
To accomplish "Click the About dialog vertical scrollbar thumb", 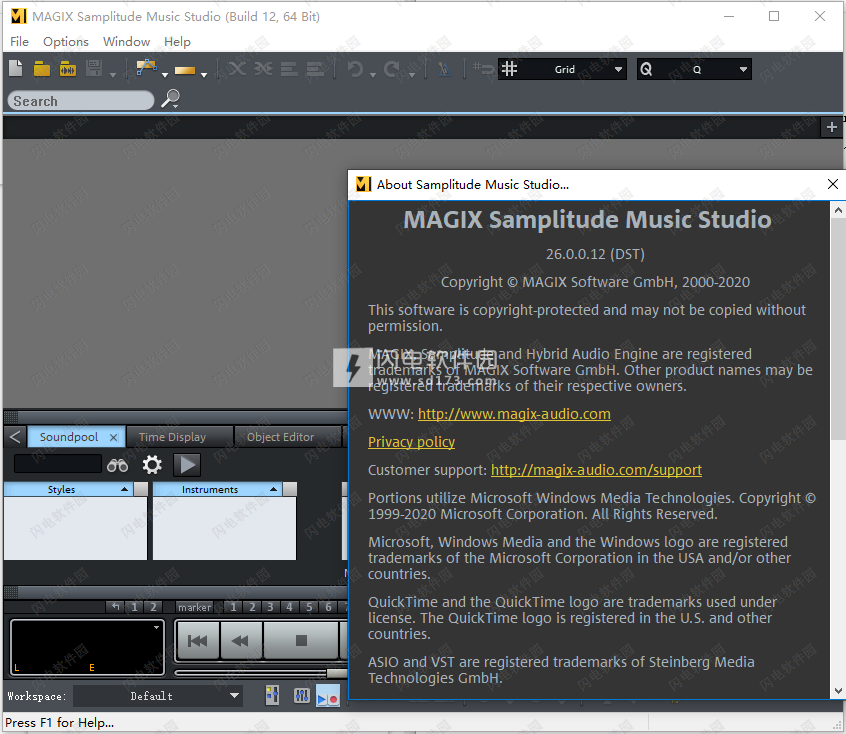I will (838, 329).
